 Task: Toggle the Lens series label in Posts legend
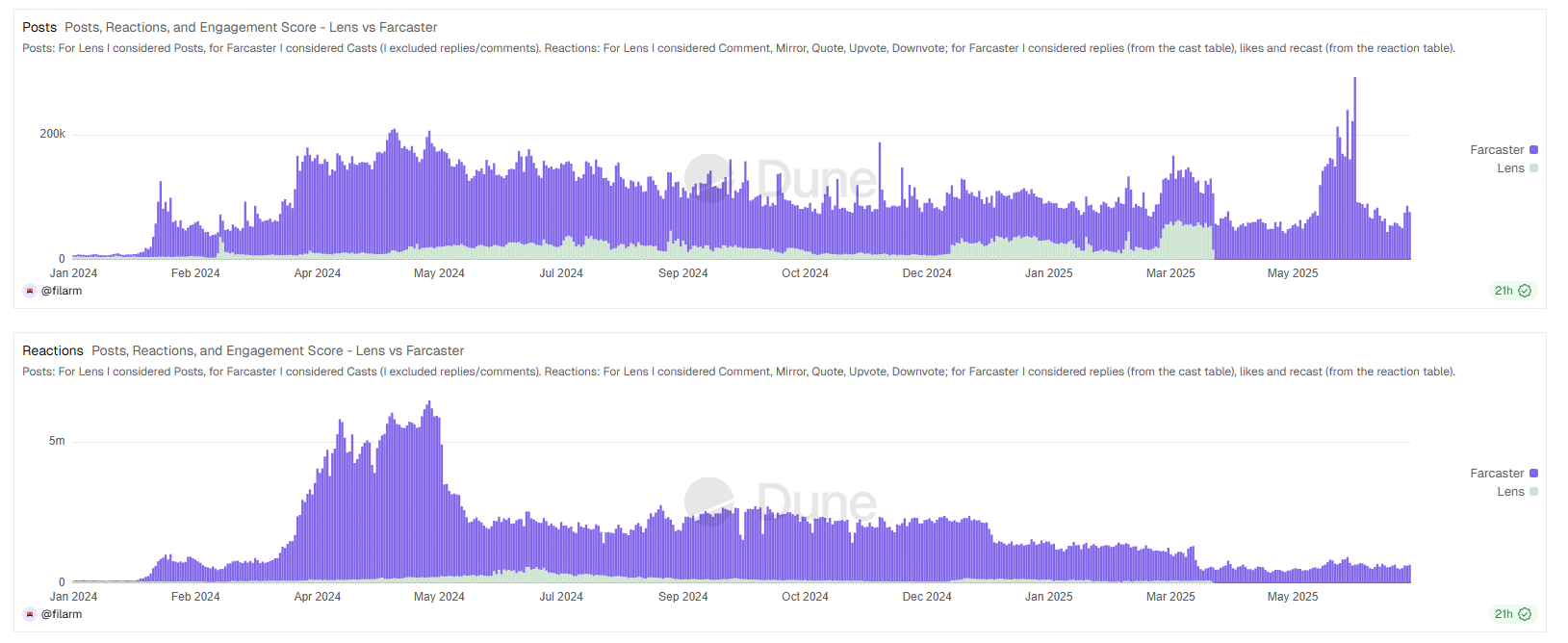(x=1509, y=168)
